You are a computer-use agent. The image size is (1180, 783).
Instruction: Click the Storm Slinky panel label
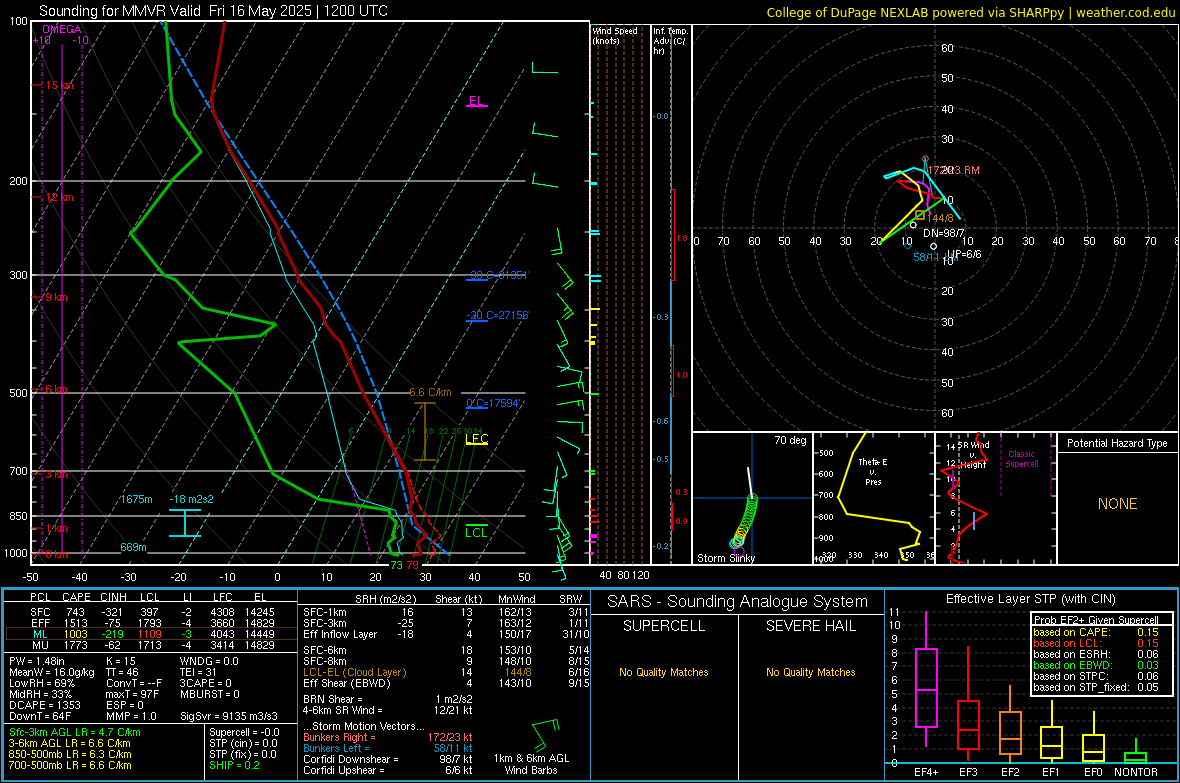725,558
